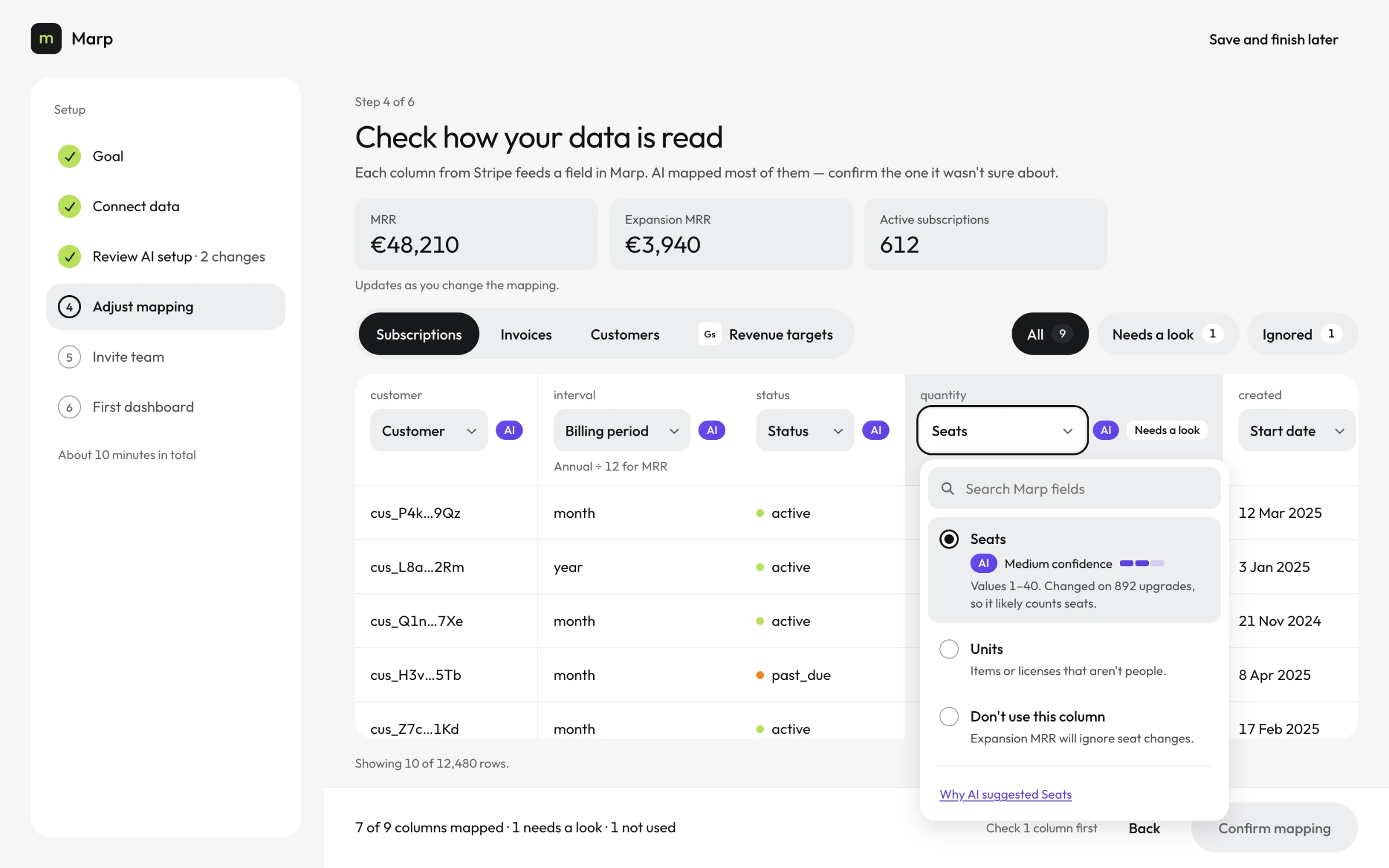The image size is (1389, 868).
Task: Click the search magnifier icon in popup
Action: click(x=947, y=489)
